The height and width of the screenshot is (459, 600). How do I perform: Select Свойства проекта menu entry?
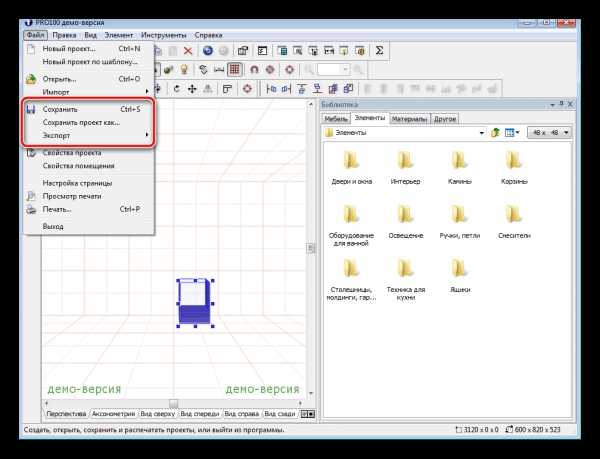(x=72, y=153)
